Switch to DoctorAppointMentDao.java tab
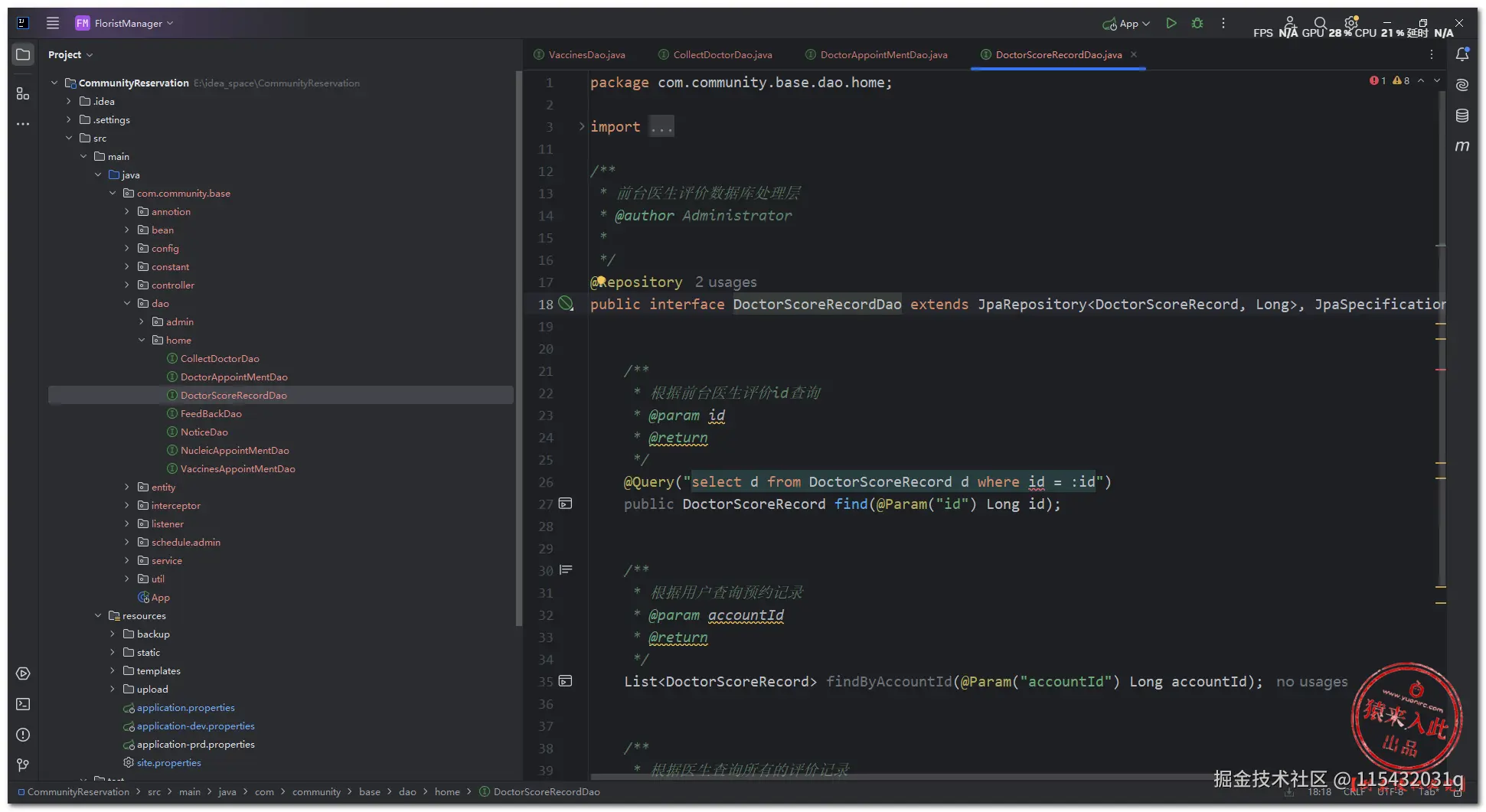 coord(877,54)
